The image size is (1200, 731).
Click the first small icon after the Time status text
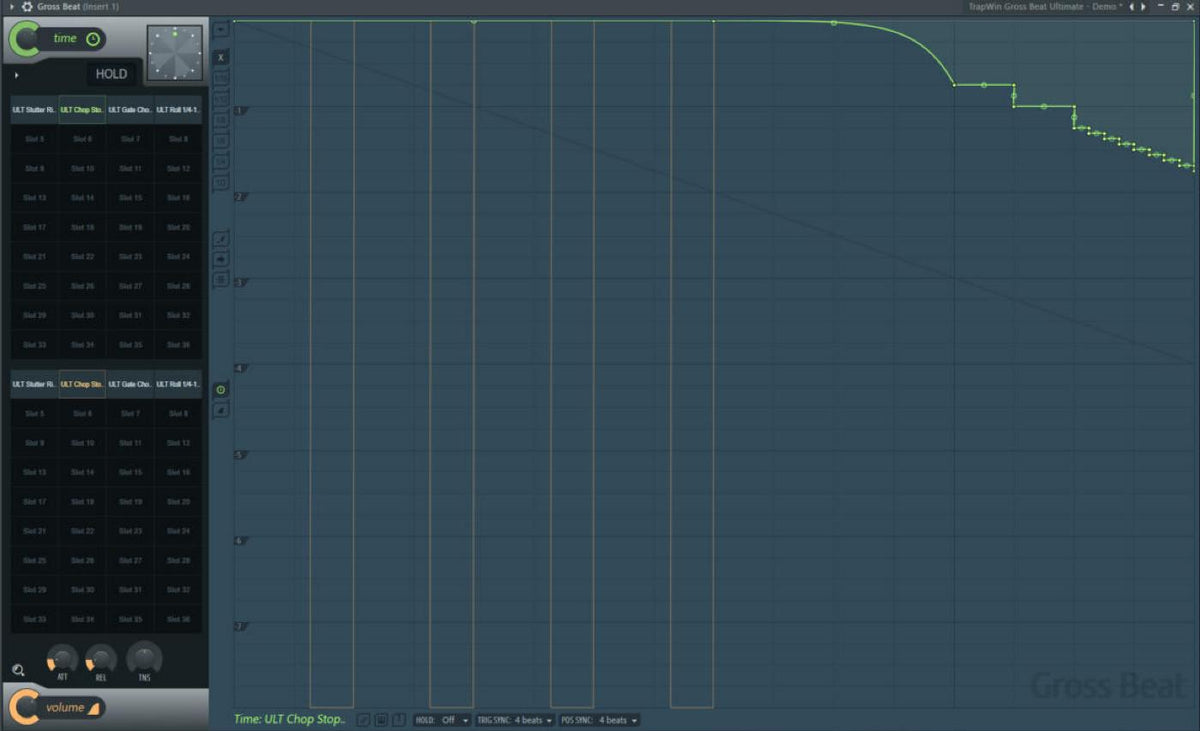363,720
